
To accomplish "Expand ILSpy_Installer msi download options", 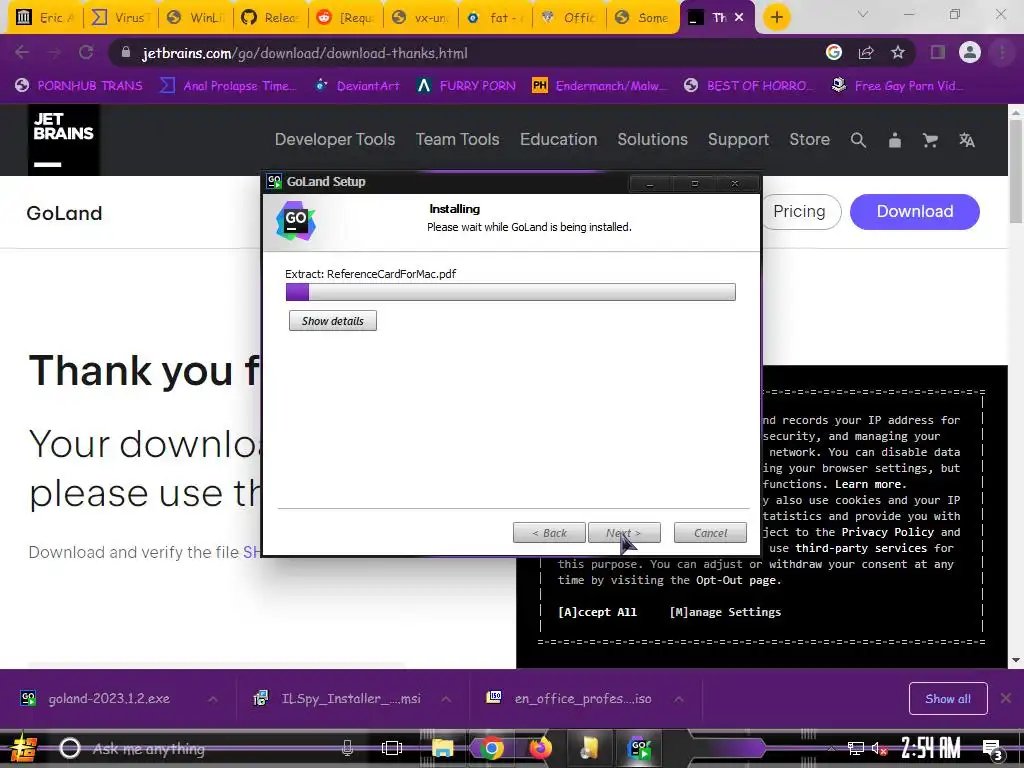I will pos(446,699).
